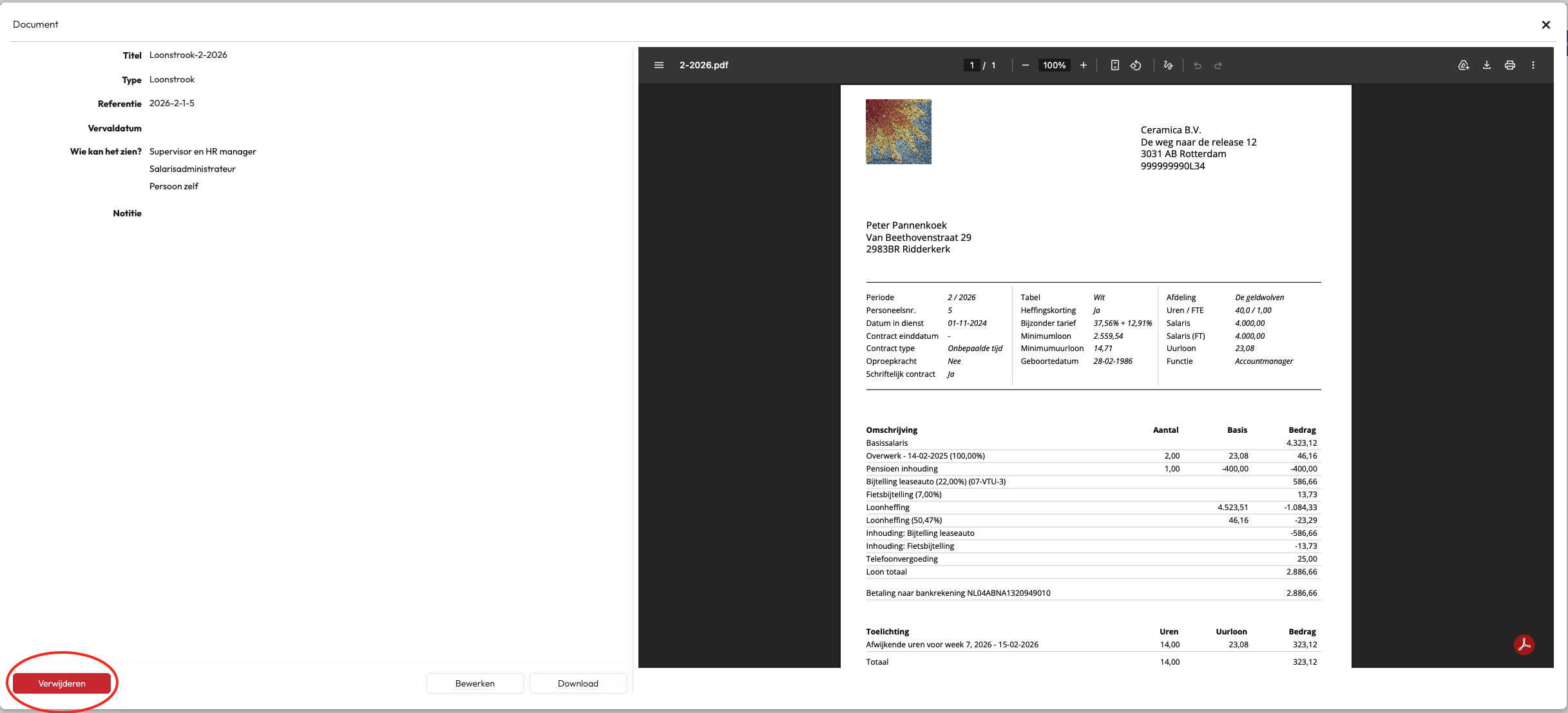Viewport: 1568px width, 713px height.
Task: Click the redo arrow in PDF toolbar
Action: pos(1218,65)
